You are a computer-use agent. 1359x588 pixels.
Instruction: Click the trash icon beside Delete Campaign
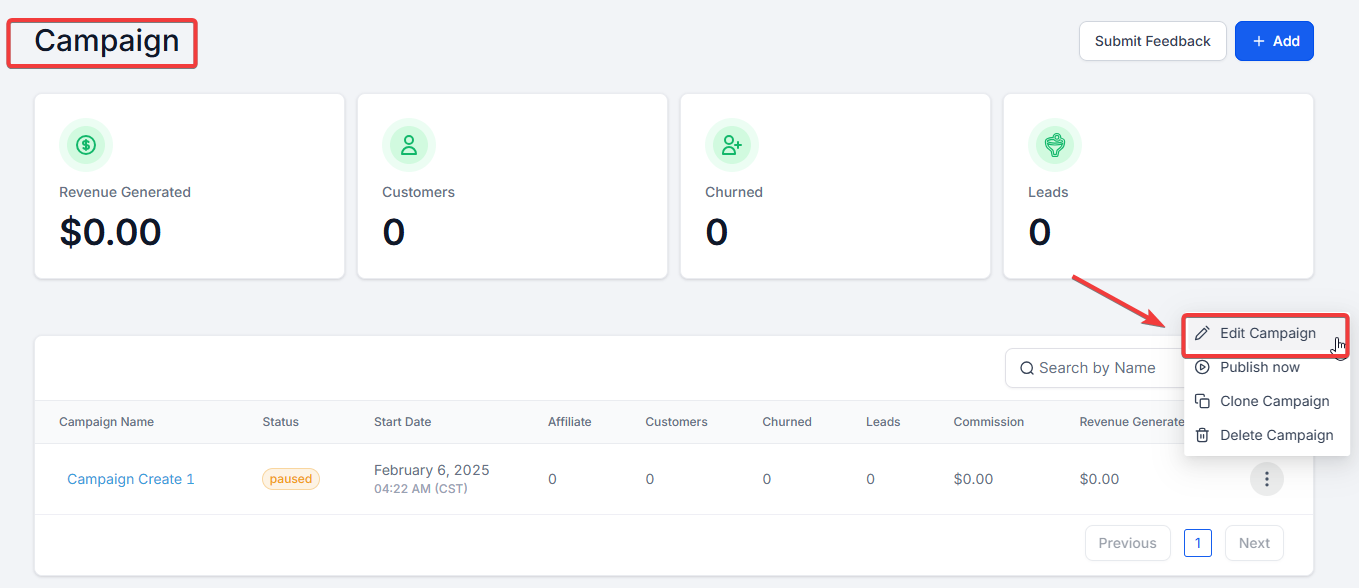(x=1202, y=435)
